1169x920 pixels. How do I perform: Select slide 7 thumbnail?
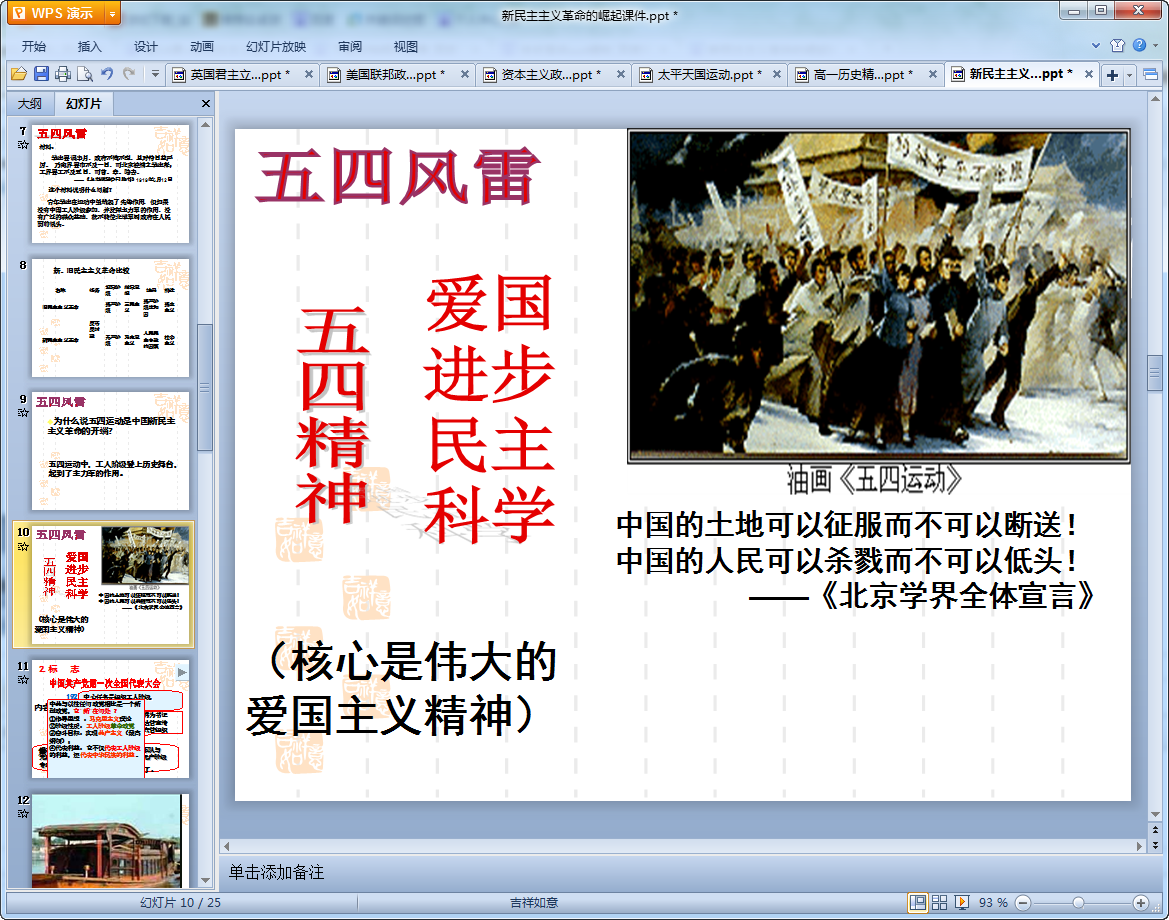click(x=110, y=183)
